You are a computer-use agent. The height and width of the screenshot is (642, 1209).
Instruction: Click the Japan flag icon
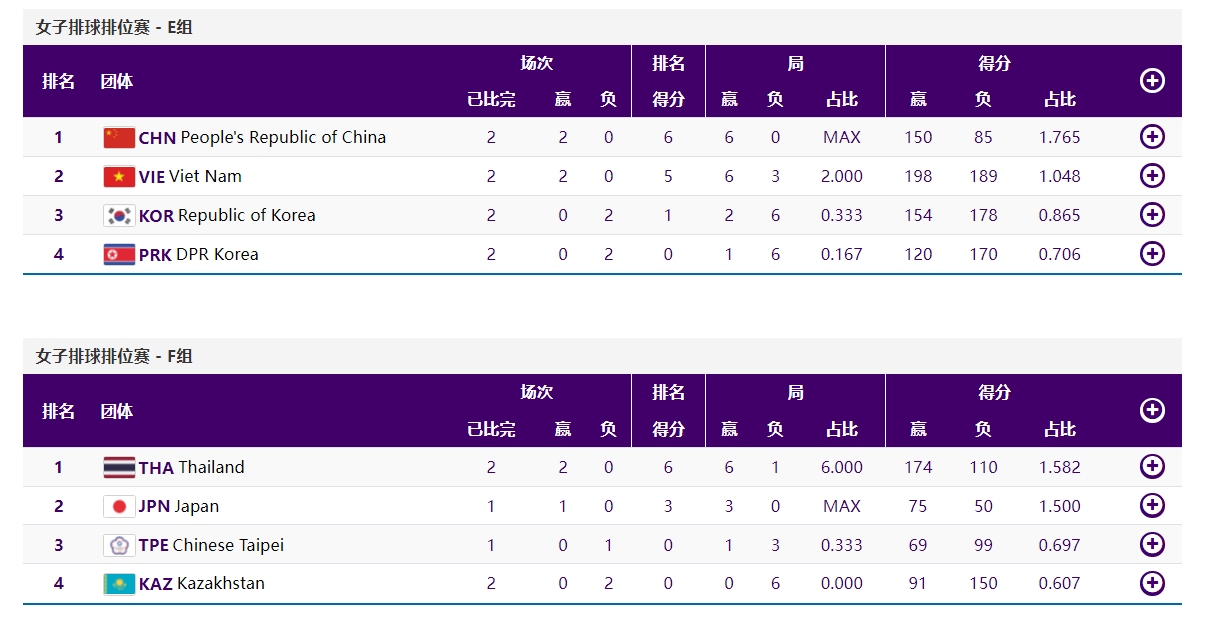coord(119,507)
